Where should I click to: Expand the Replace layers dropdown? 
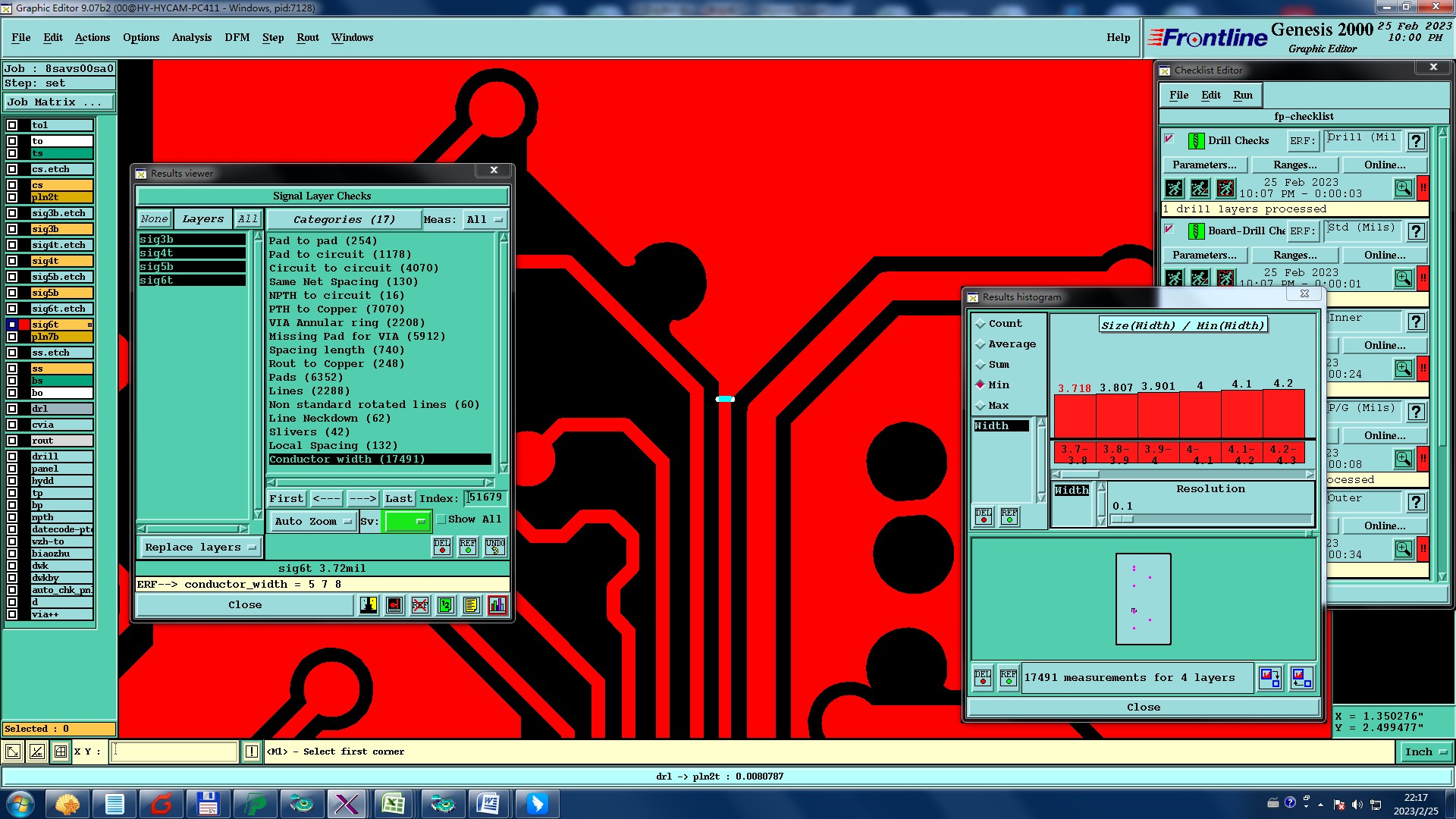click(x=200, y=548)
